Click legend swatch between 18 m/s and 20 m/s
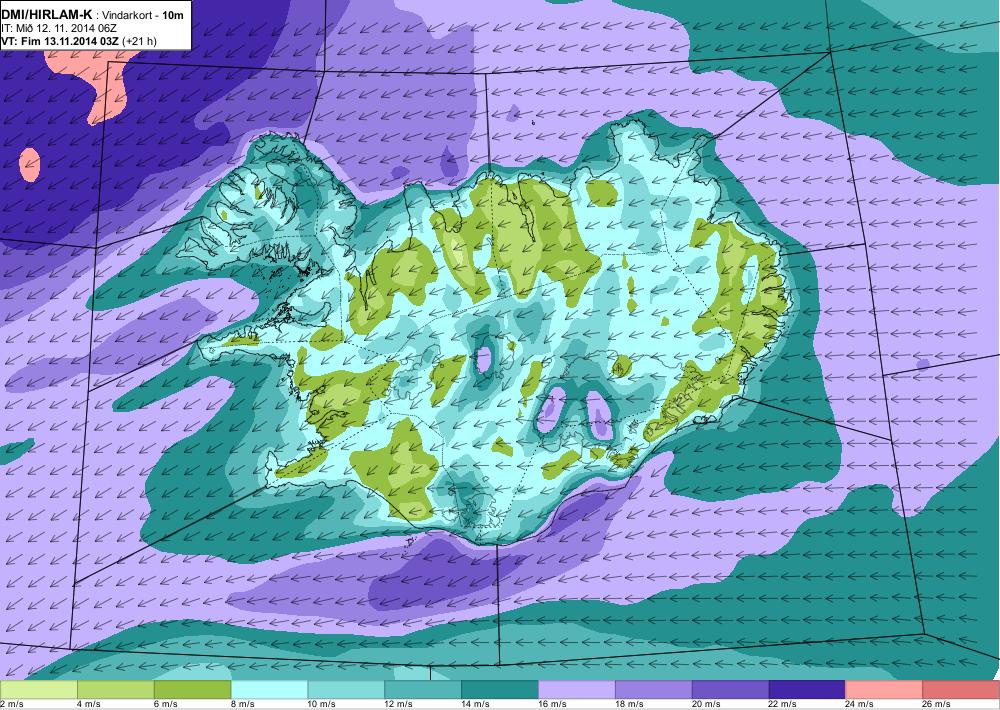Image resolution: width=1000 pixels, height=710 pixels. (x=654, y=690)
